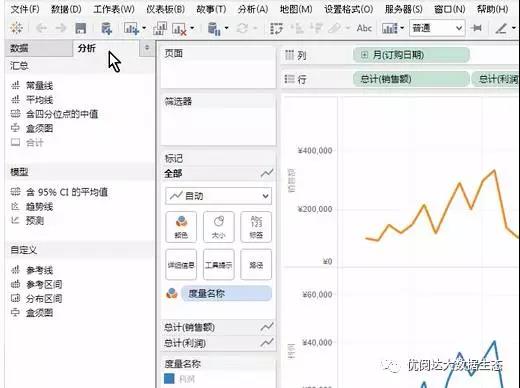
Task: Expand the 总计(利润) marks section
Action: click(219, 343)
